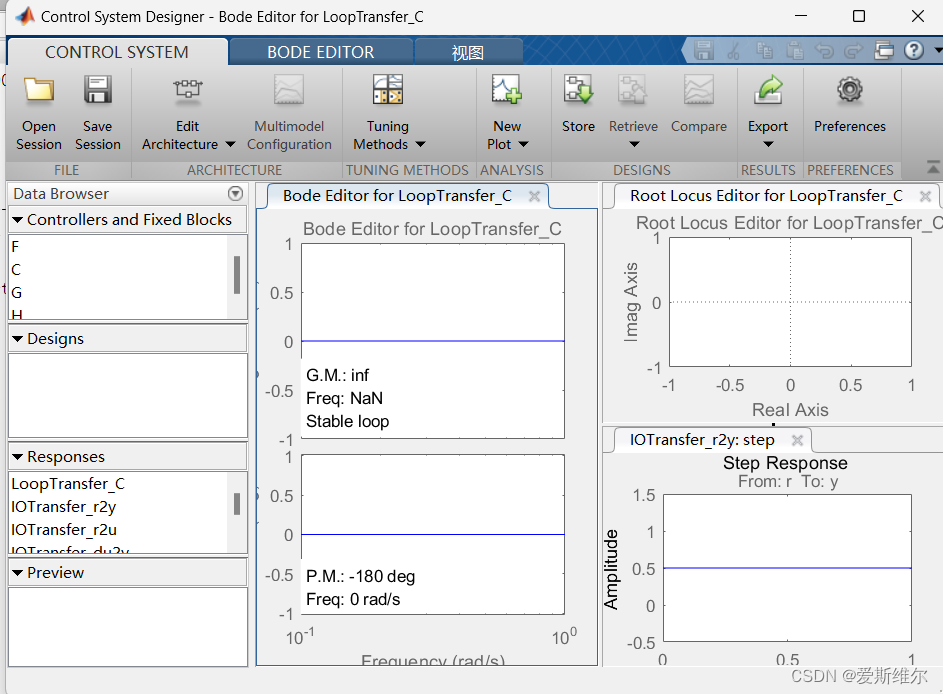Click the window layout icon in the quick-access bar

click(883, 51)
